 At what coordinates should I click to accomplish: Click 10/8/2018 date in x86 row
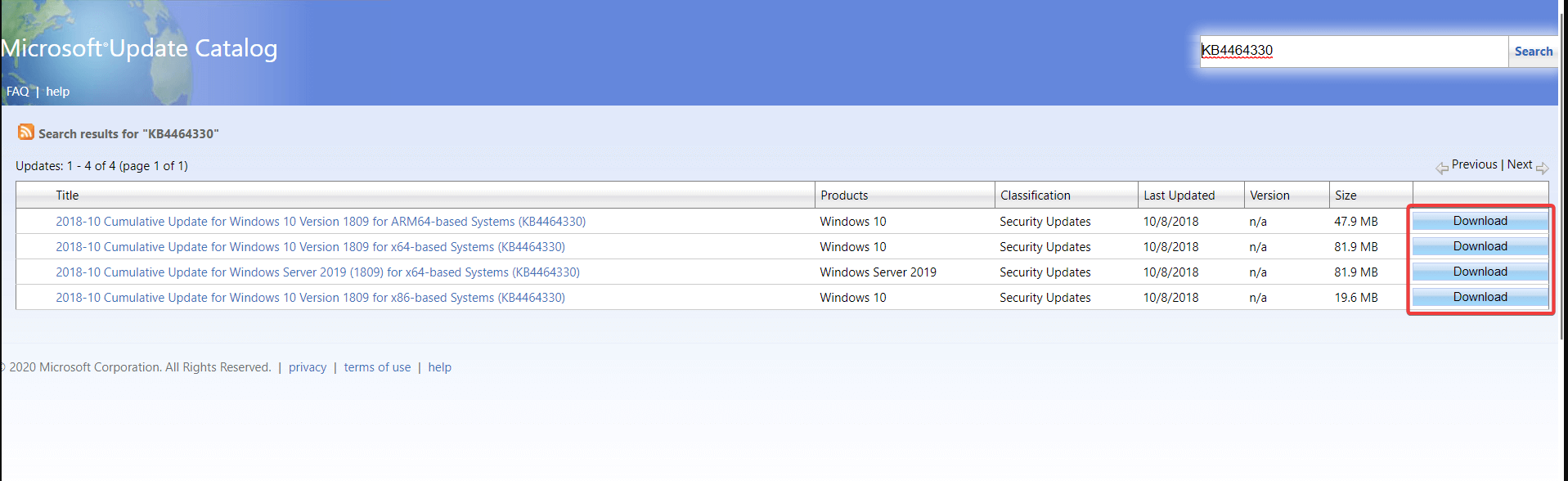pos(1170,298)
